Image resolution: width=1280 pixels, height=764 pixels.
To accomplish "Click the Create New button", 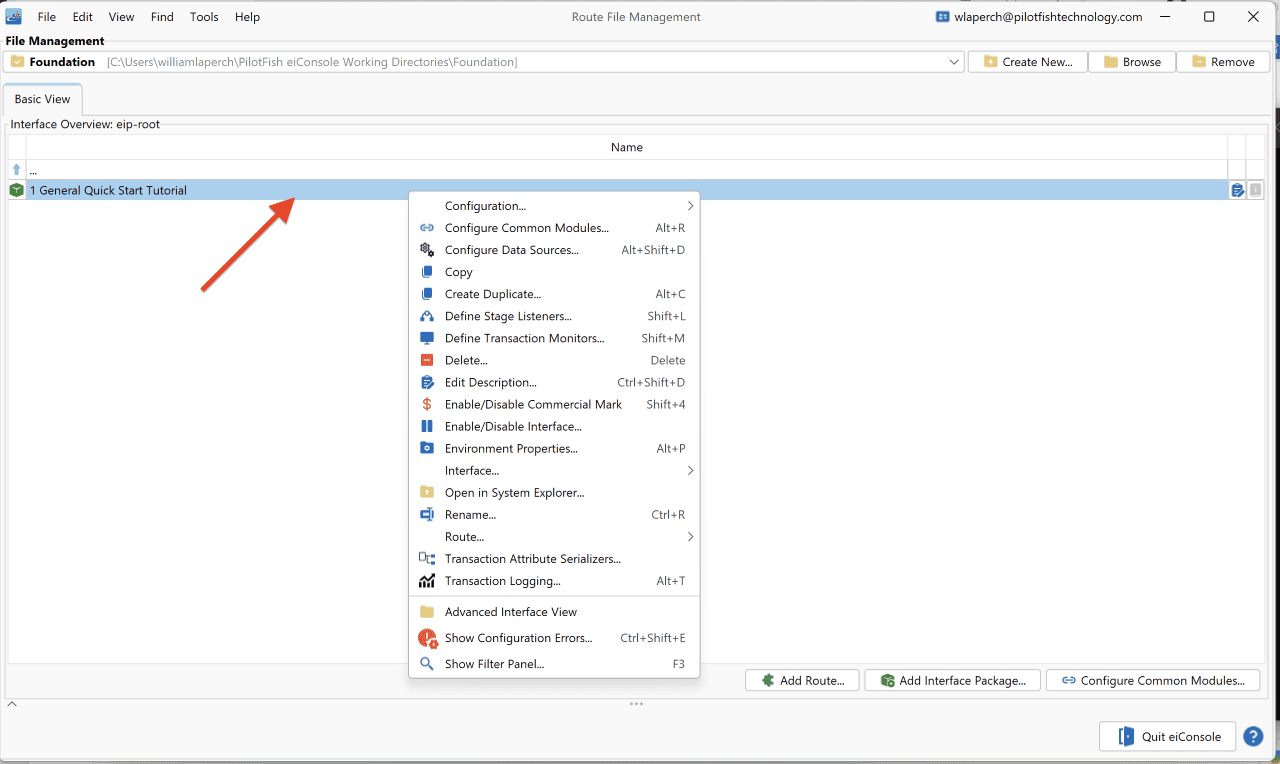I will point(1028,62).
